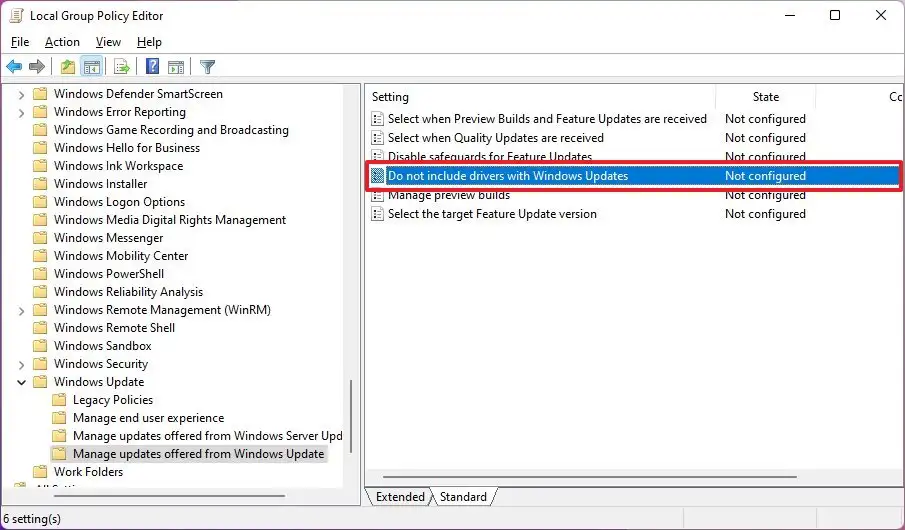Click the folder icon of Windows Sandbox

(40, 346)
